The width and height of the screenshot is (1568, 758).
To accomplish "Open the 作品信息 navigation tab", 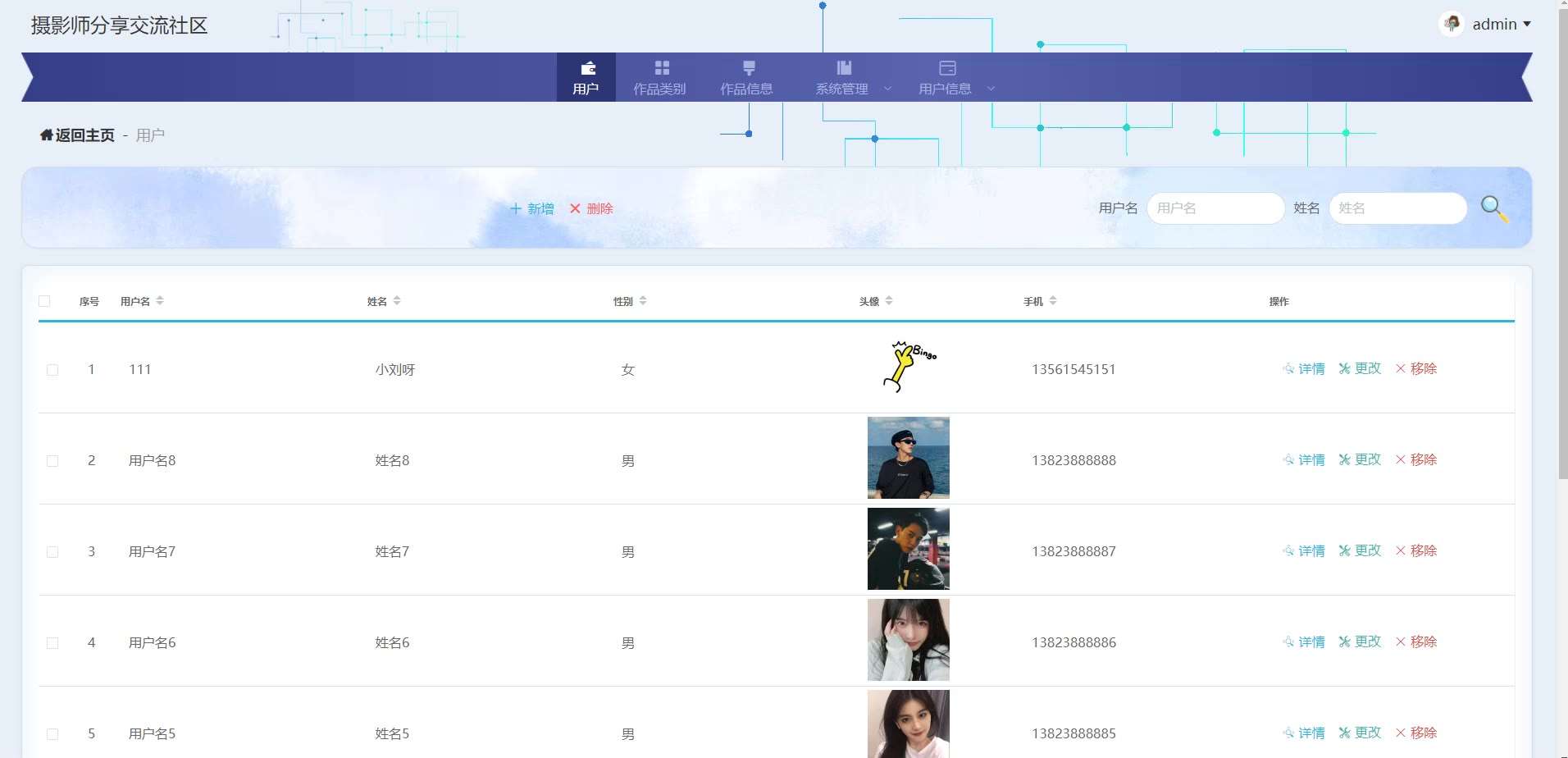I will (x=746, y=77).
